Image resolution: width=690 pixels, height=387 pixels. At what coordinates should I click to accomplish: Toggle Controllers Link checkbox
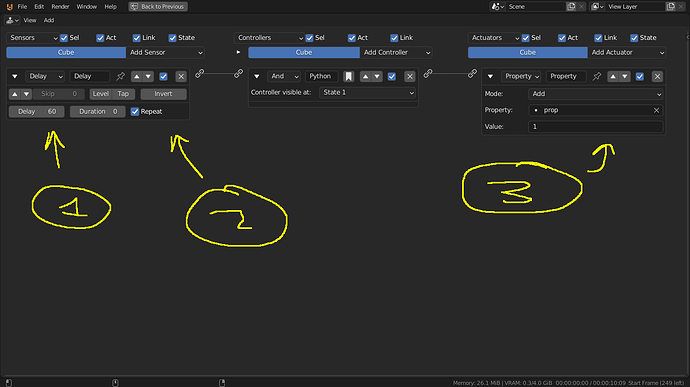coord(394,38)
